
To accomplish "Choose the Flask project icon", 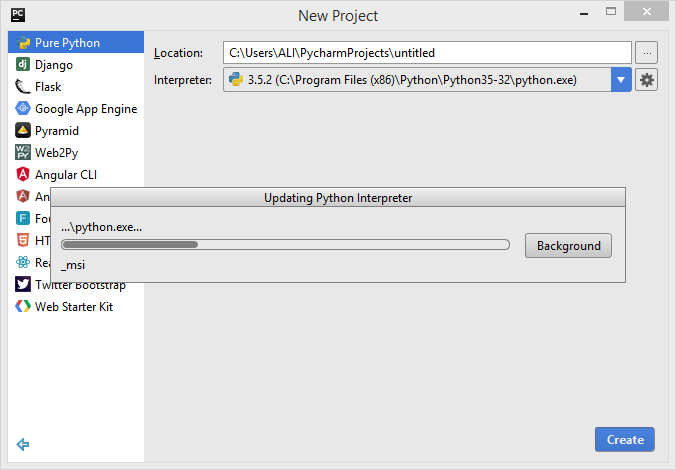I will pyautogui.click(x=23, y=86).
